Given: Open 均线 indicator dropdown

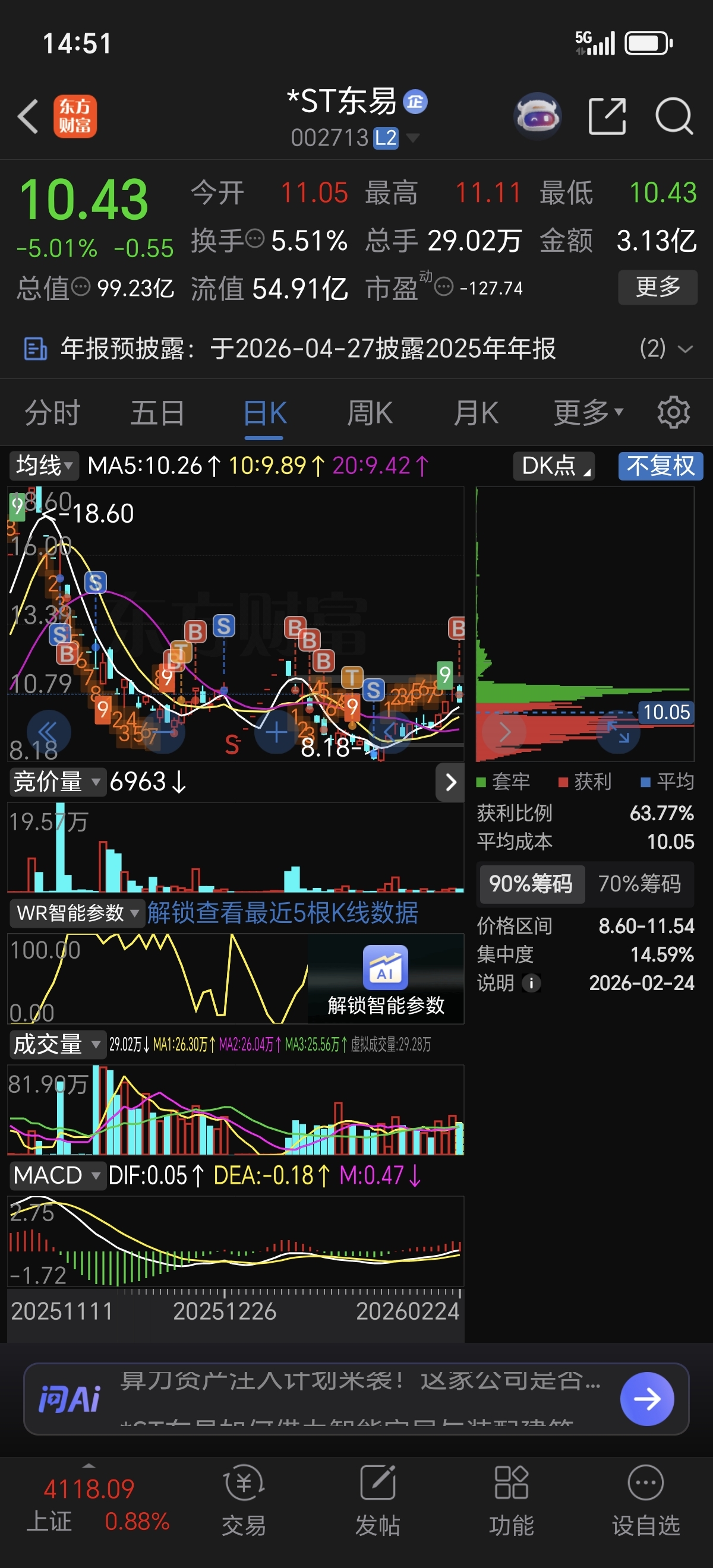Looking at the screenshot, I should [x=44, y=466].
